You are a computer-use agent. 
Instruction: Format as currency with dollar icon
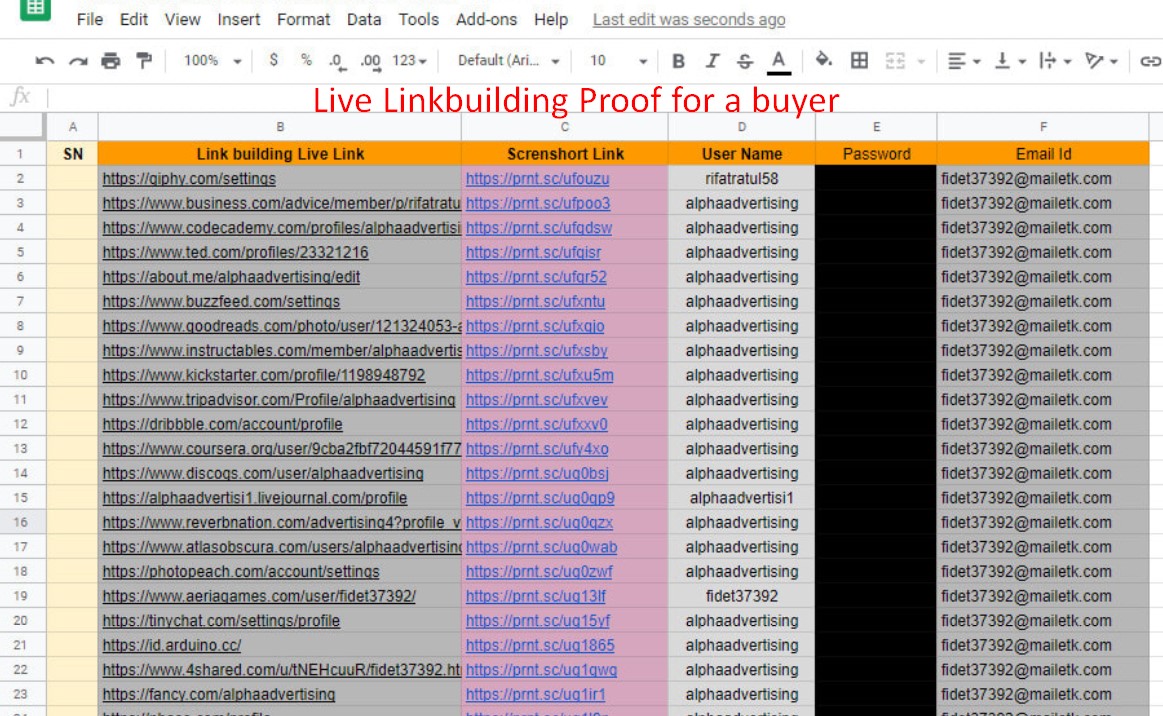click(274, 60)
